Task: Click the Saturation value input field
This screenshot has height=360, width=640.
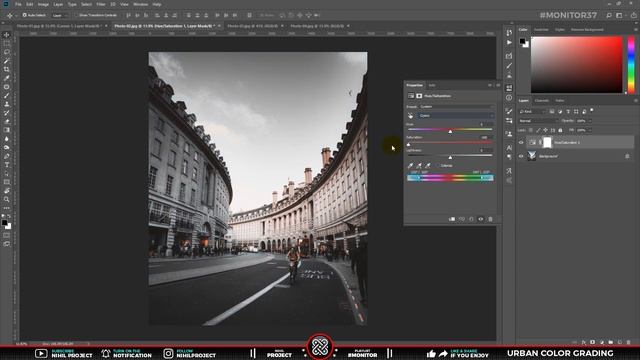Action: (486, 138)
